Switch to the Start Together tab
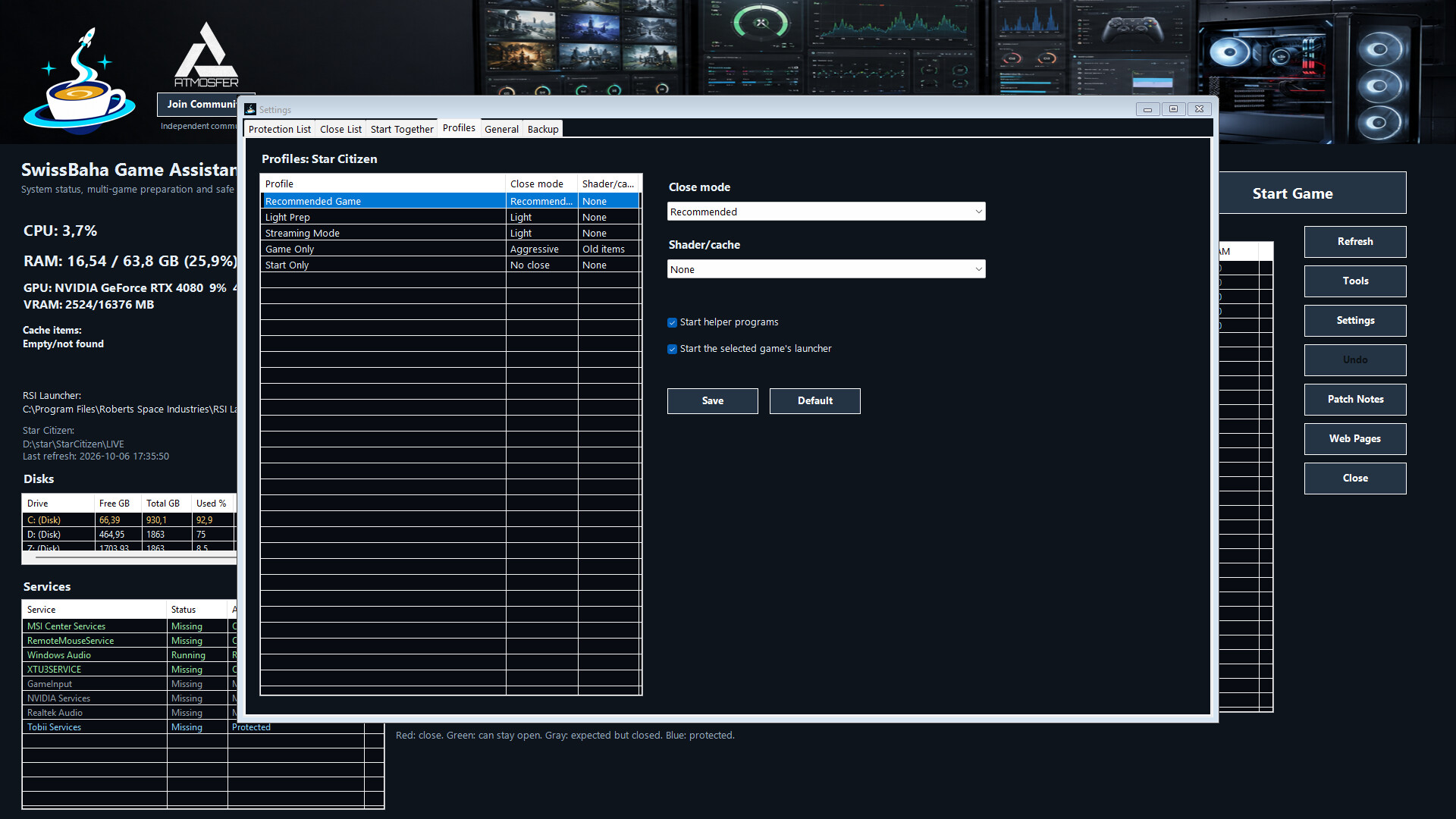1456x819 pixels. (x=402, y=129)
